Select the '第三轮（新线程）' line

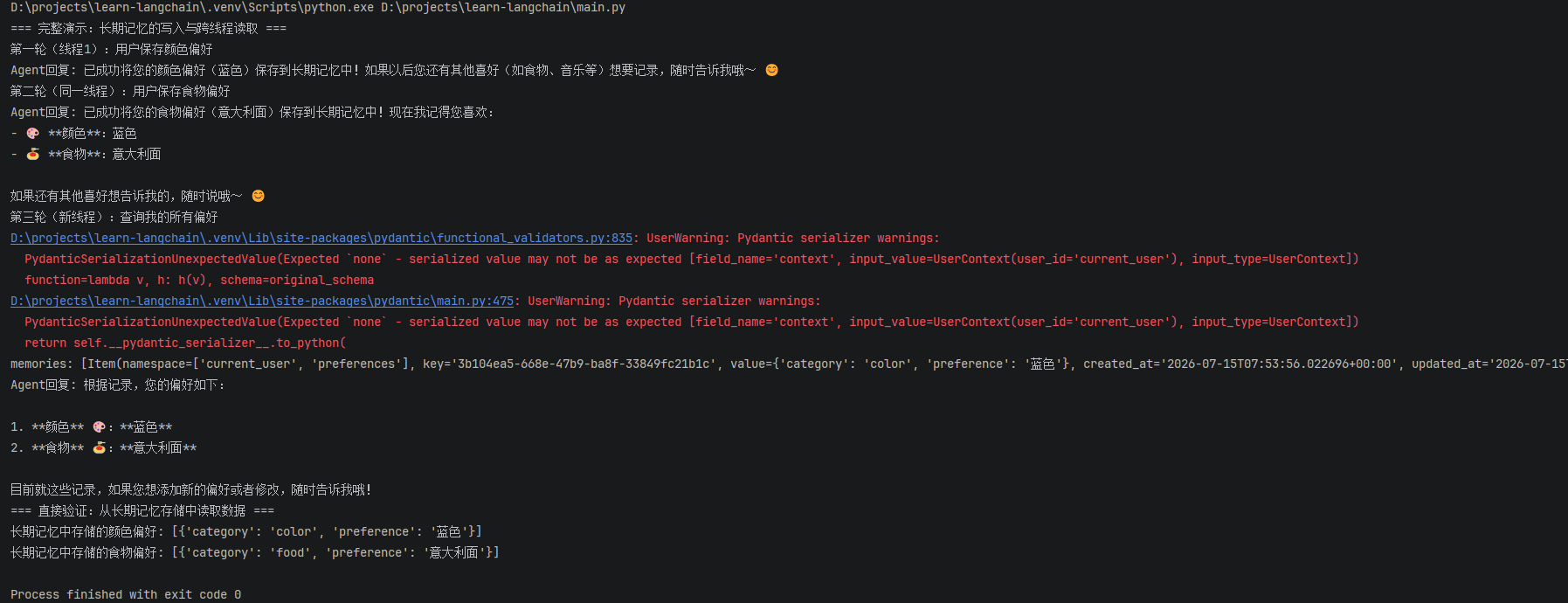pos(114,217)
